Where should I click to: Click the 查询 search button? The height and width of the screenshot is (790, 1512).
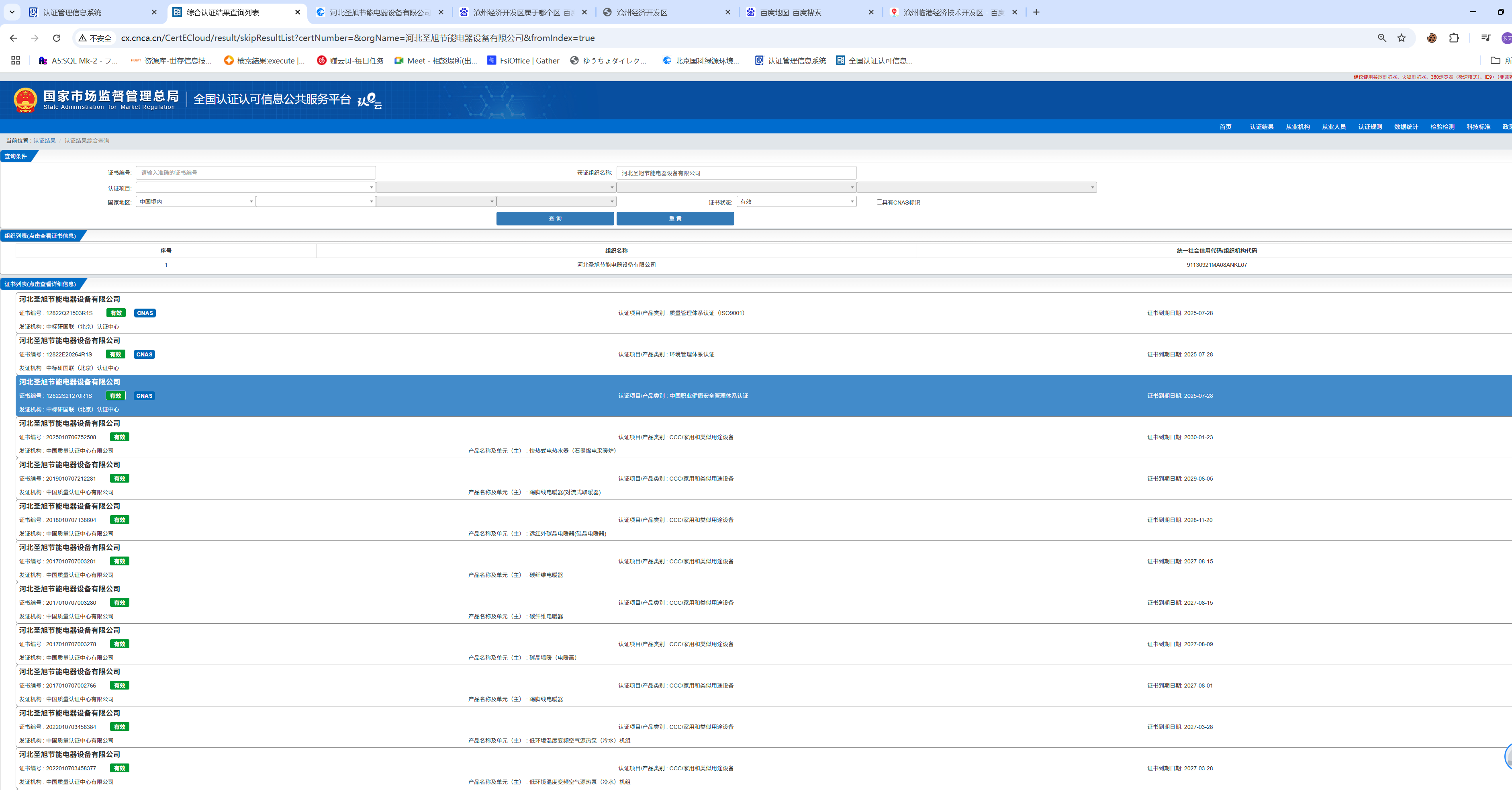pyautogui.click(x=555, y=219)
